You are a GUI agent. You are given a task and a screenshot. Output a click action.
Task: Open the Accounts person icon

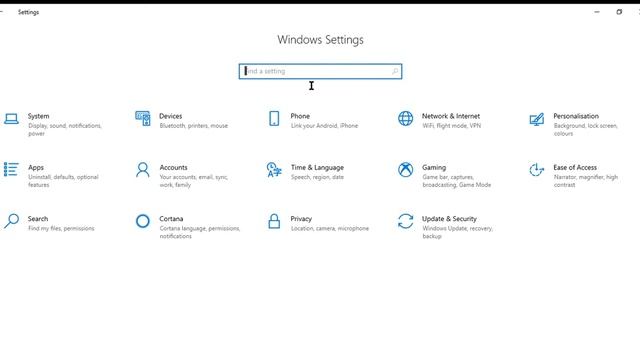(x=143, y=170)
